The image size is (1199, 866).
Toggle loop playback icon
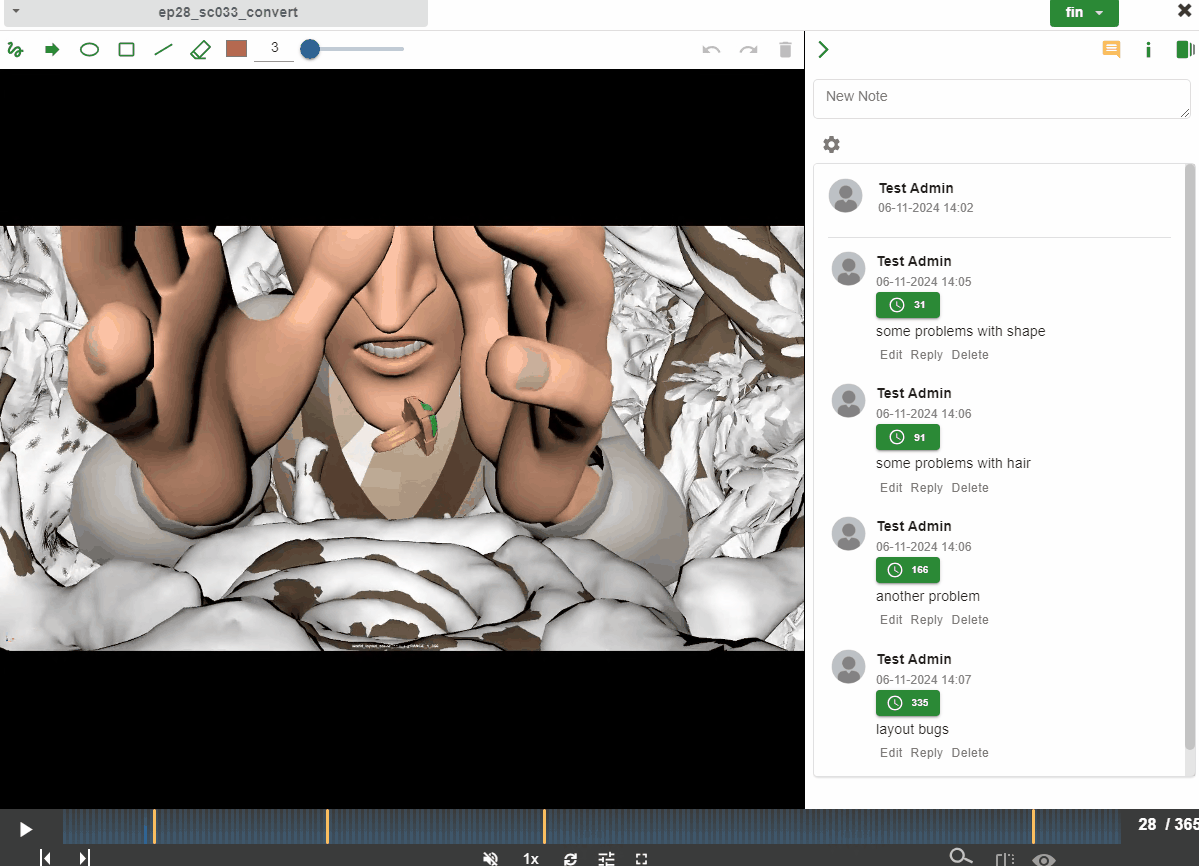point(570,858)
